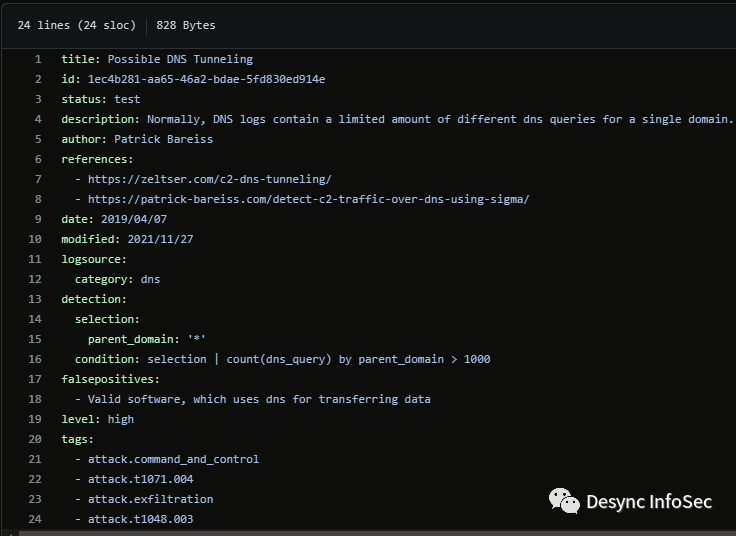Select line number 24 in the gutter
Image resolution: width=736 pixels, height=536 pixels.
click(x=35, y=519)
